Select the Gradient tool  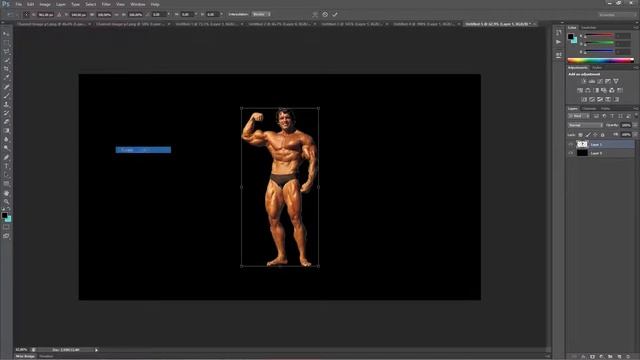[x=6, y=131]
